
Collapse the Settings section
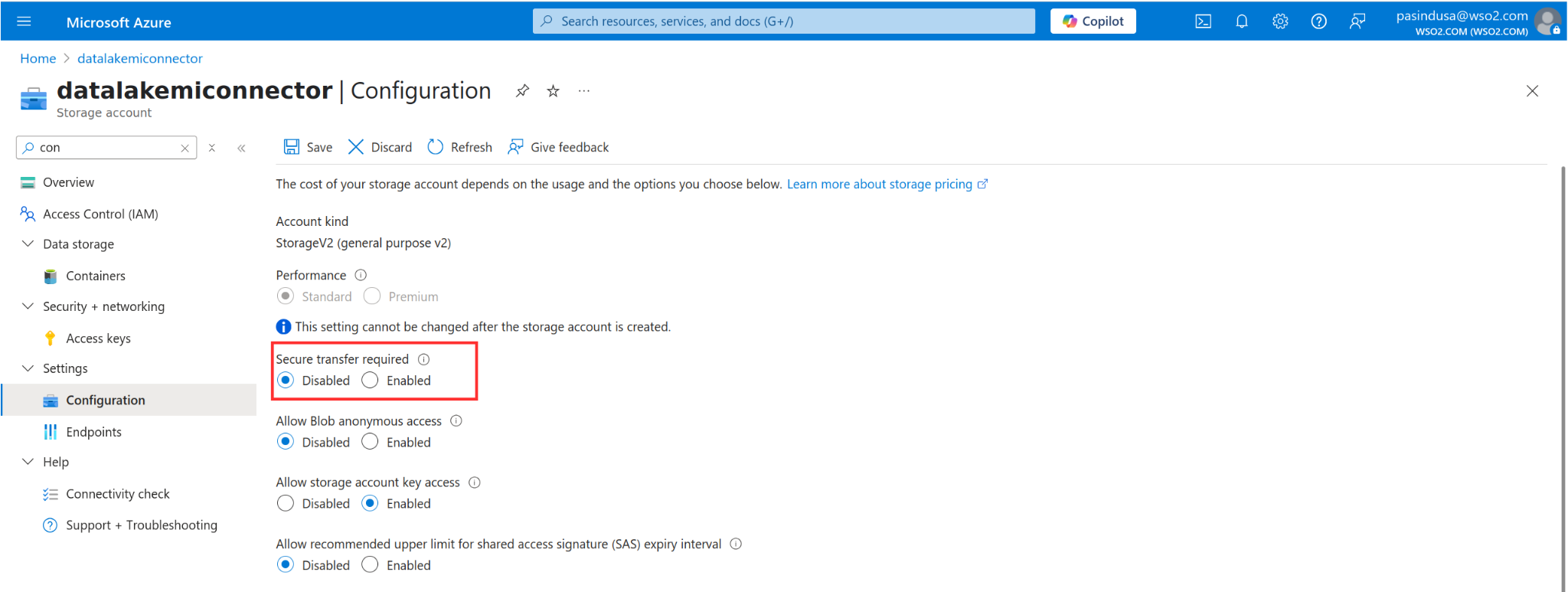click(28, 368)
